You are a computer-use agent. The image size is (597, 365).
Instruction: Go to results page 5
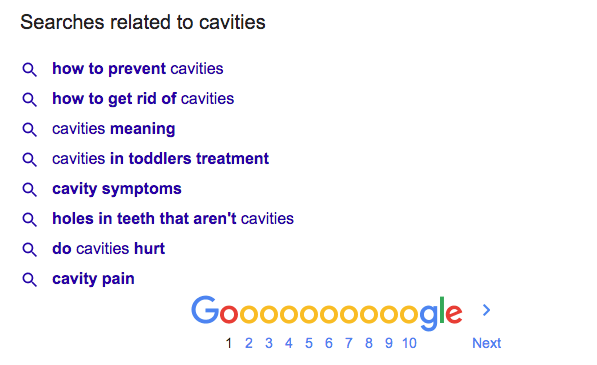(x=309, y=343)
